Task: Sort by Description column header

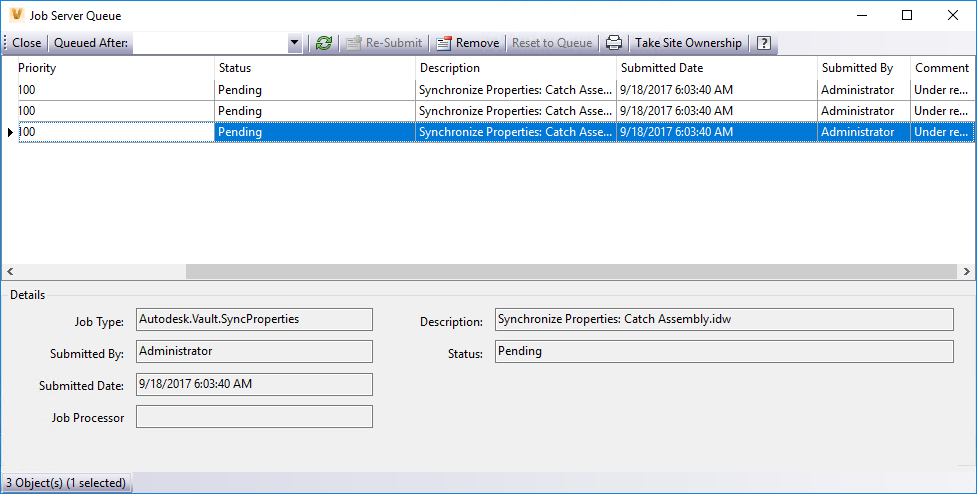Action: (517, 68)
